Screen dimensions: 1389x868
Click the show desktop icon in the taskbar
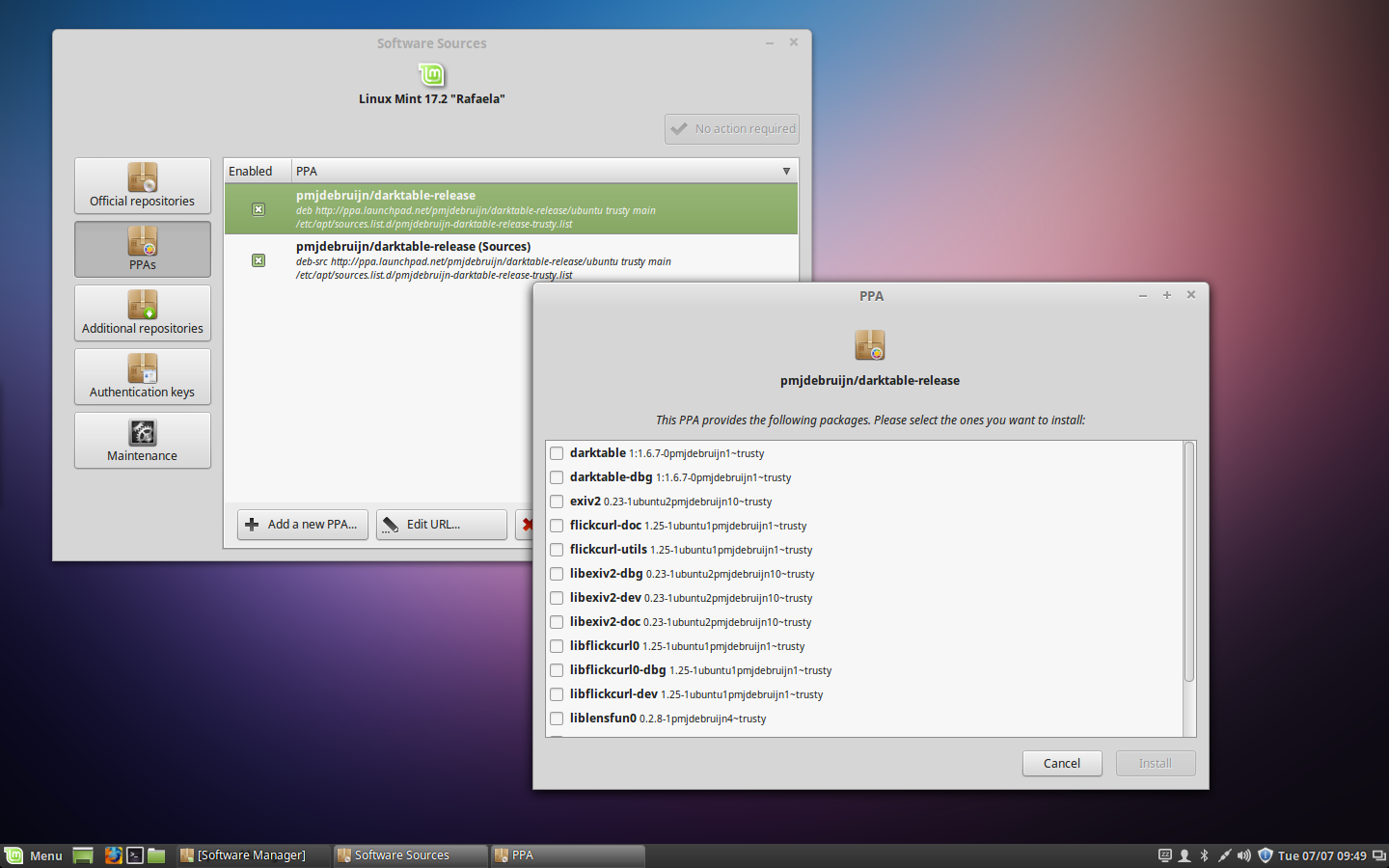[x=83, y=855]
